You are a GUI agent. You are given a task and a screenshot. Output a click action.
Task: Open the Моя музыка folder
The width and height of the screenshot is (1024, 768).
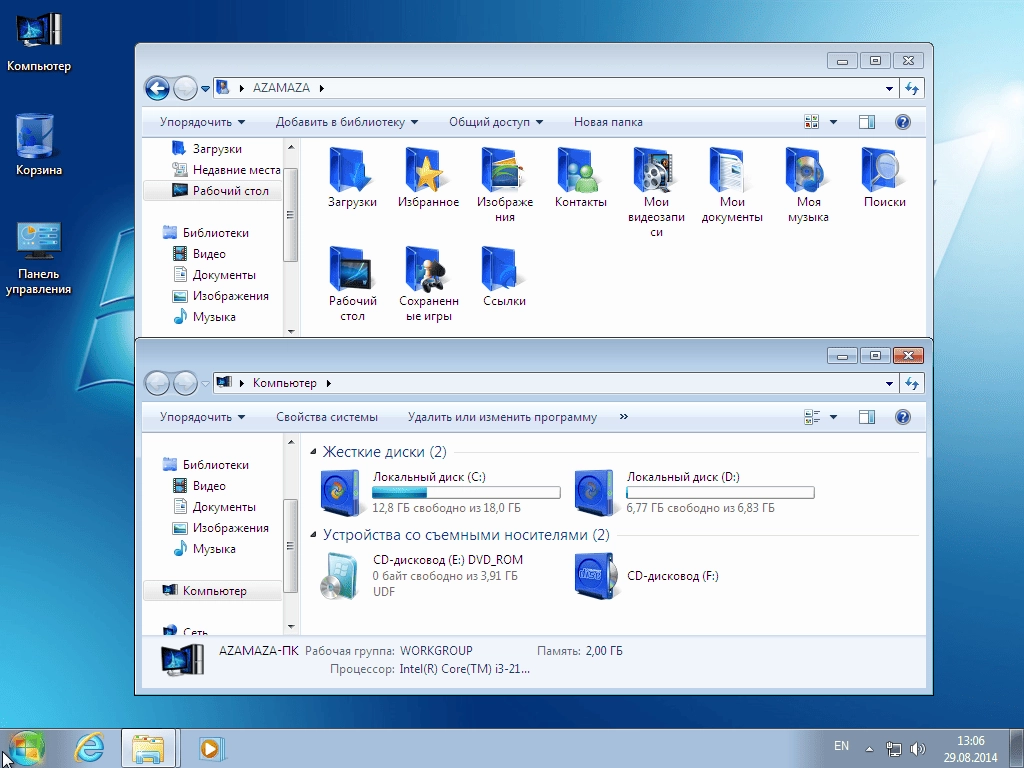coord(808,184)
